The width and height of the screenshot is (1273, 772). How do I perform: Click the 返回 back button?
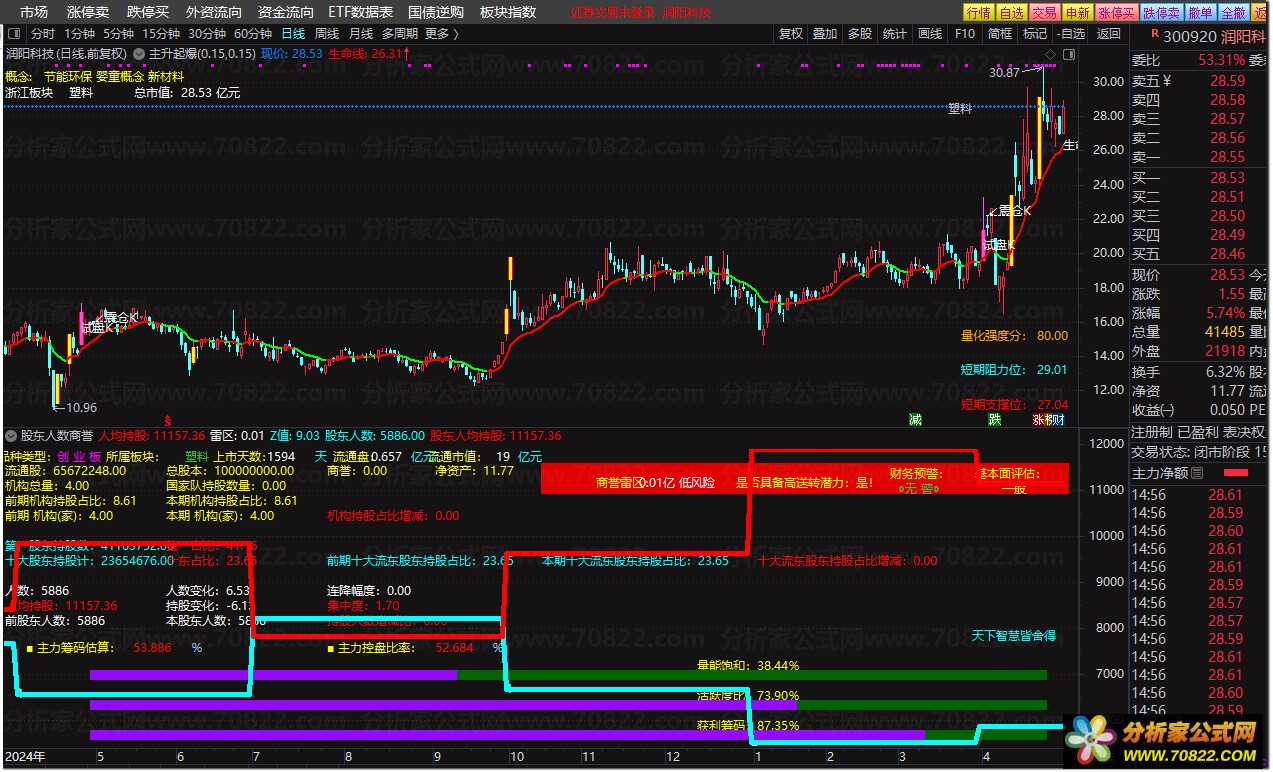pyautogui.click(x=1109, y=33)
